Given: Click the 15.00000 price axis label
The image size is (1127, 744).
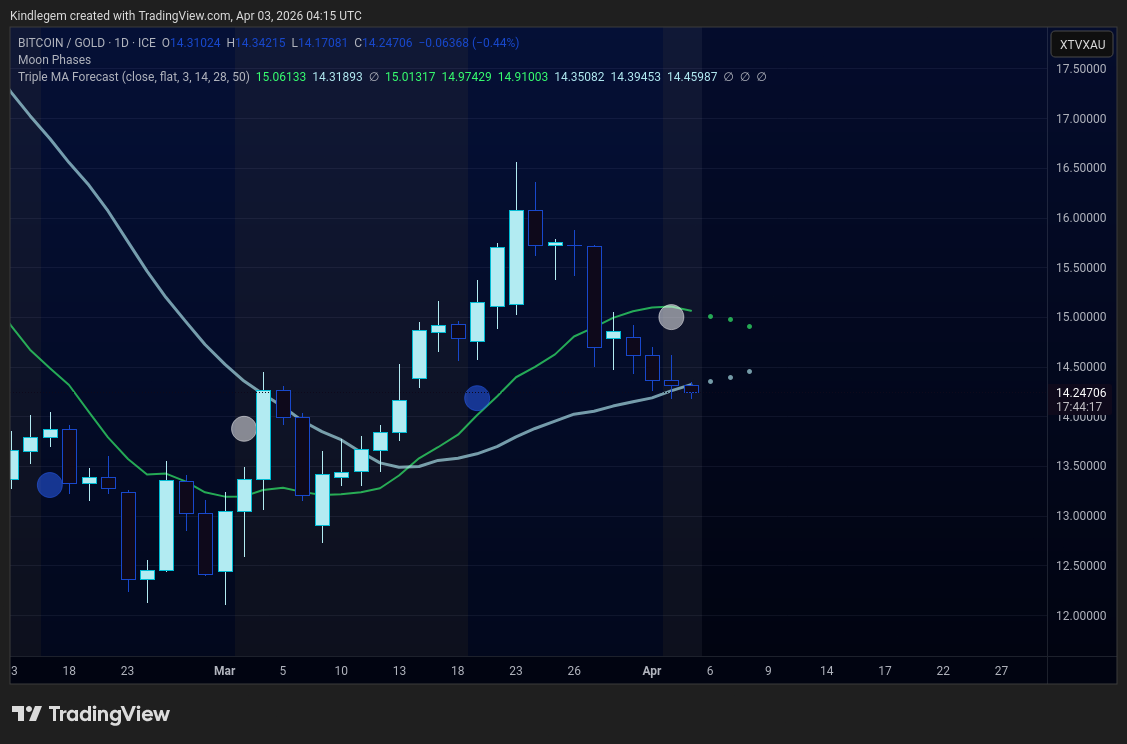Looking at the screenshot, I should click(1081, 317).
